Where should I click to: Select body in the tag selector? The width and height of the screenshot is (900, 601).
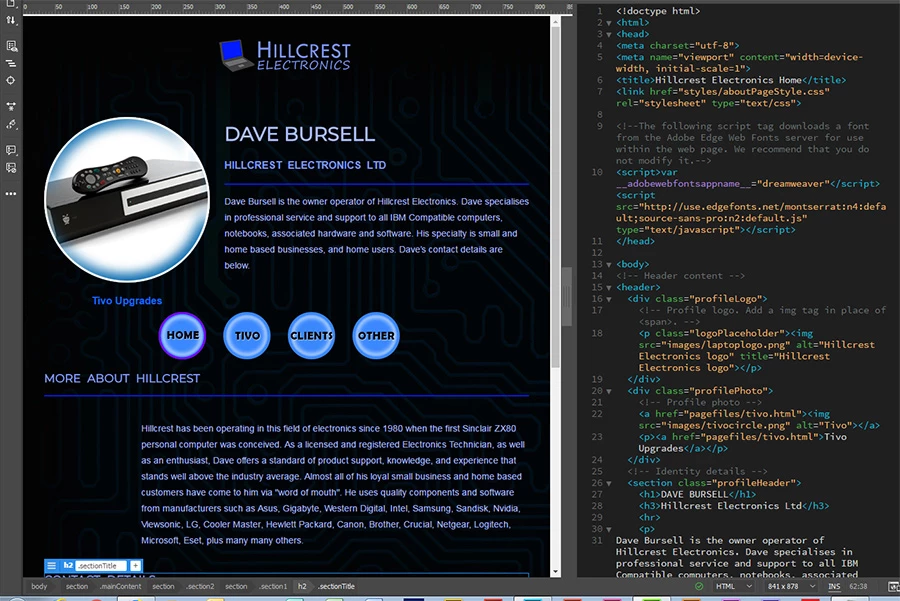click(39, 586)
